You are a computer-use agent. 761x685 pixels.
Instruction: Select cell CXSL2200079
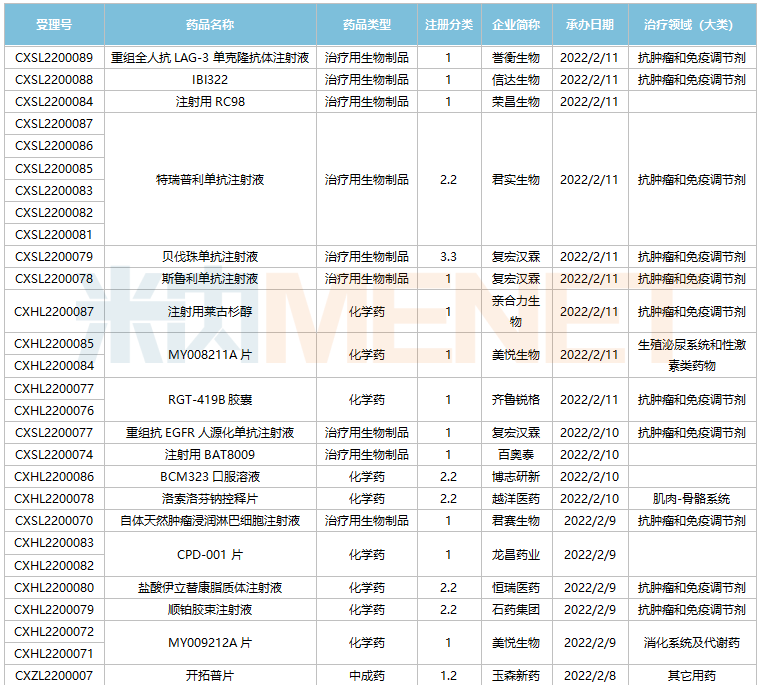coord(54,257)
